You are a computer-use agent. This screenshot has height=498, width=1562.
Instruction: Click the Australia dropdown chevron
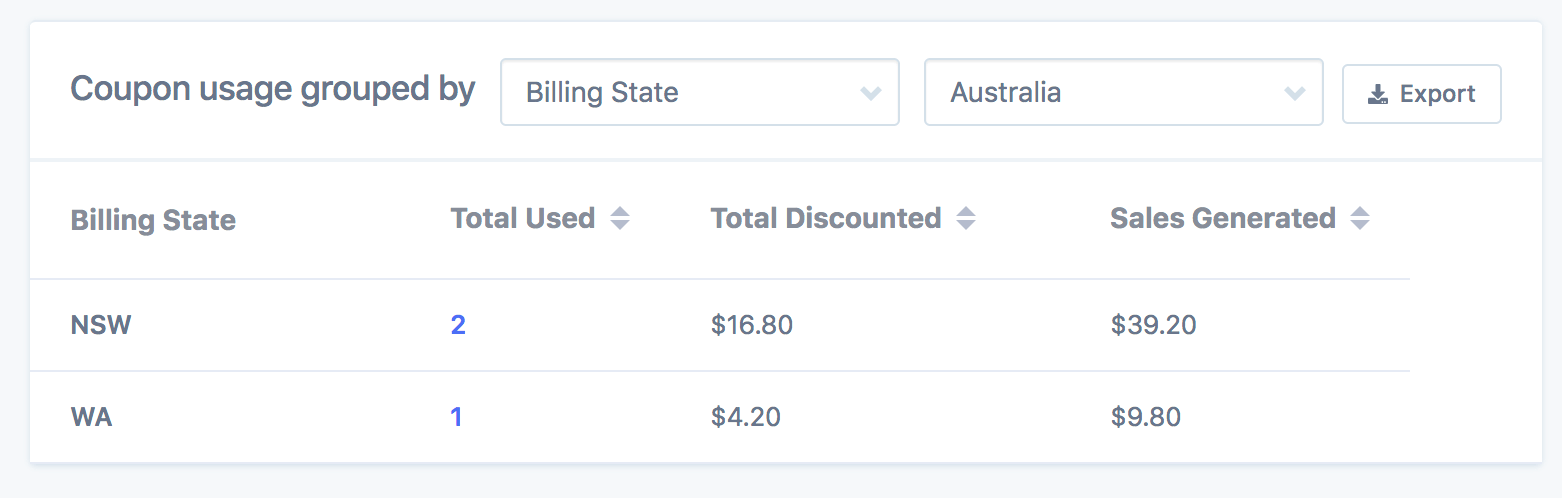[x=1295, y=93]
